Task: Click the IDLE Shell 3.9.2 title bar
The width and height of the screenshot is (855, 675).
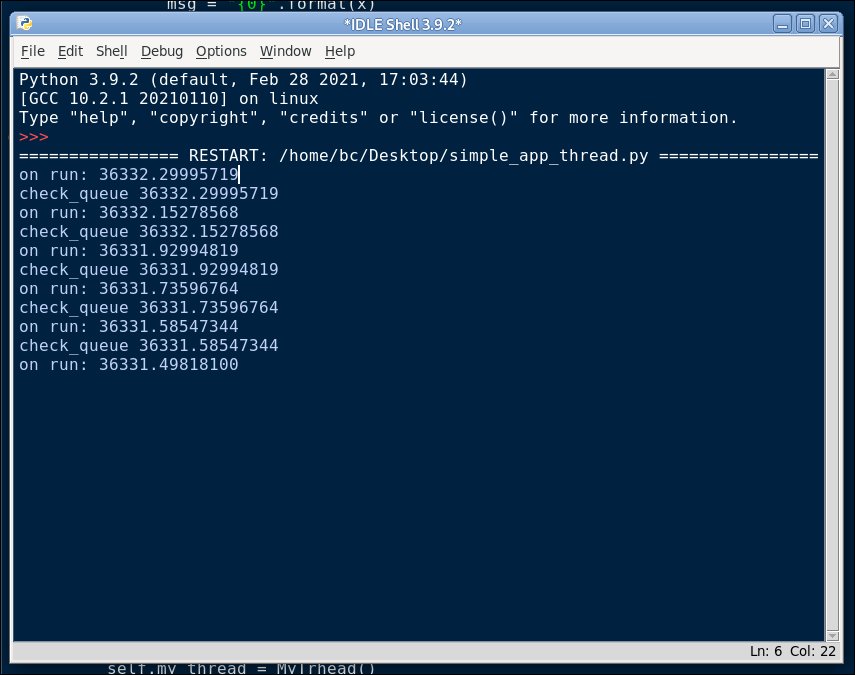Action: pos(402,25)
